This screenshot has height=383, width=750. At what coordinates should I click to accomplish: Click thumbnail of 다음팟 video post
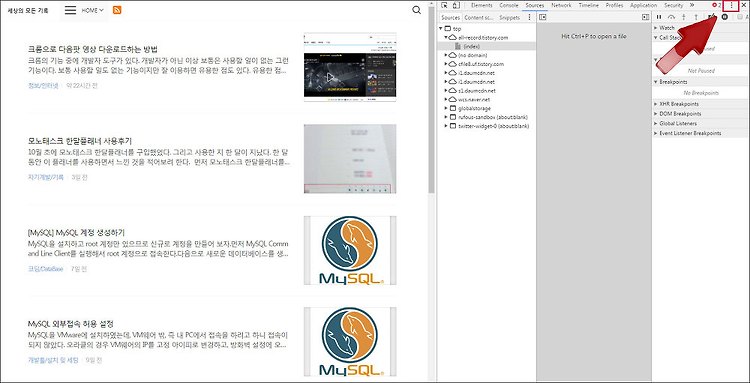coord(350,67)
